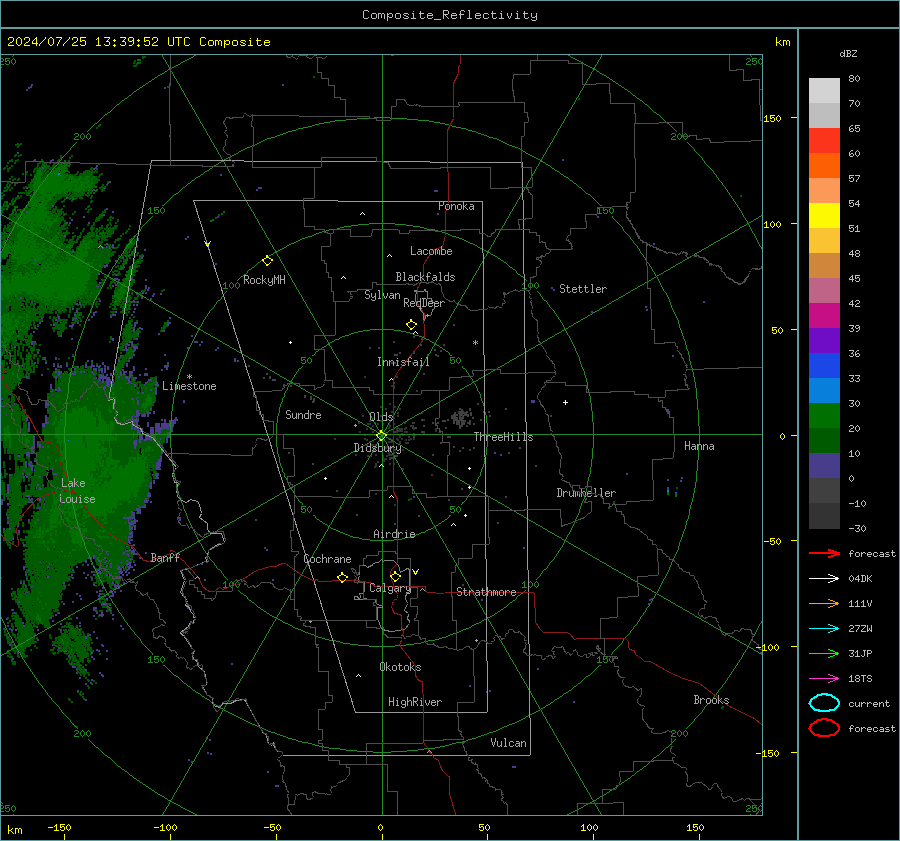Select the orange 111V arrow icon

[824, 603]
